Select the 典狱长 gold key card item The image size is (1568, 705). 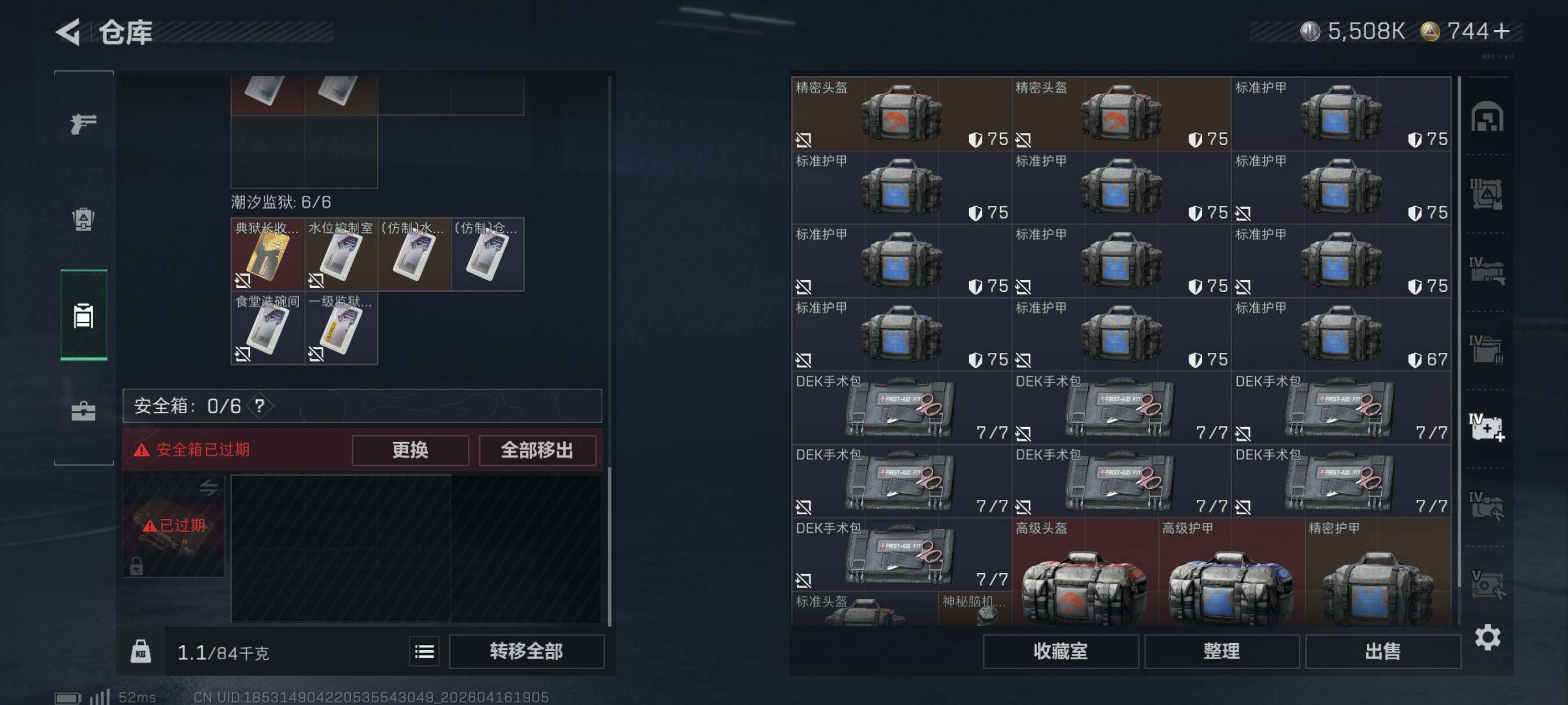click(268, 254)
